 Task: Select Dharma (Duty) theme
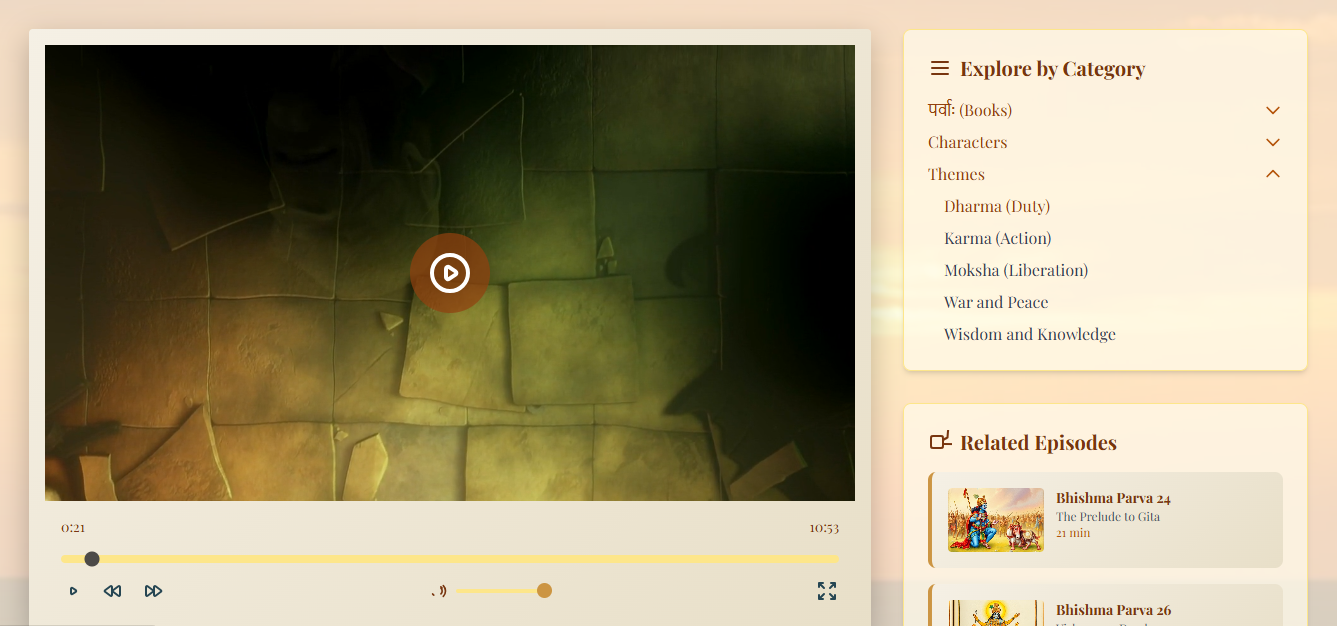click(x=997, y=206)
